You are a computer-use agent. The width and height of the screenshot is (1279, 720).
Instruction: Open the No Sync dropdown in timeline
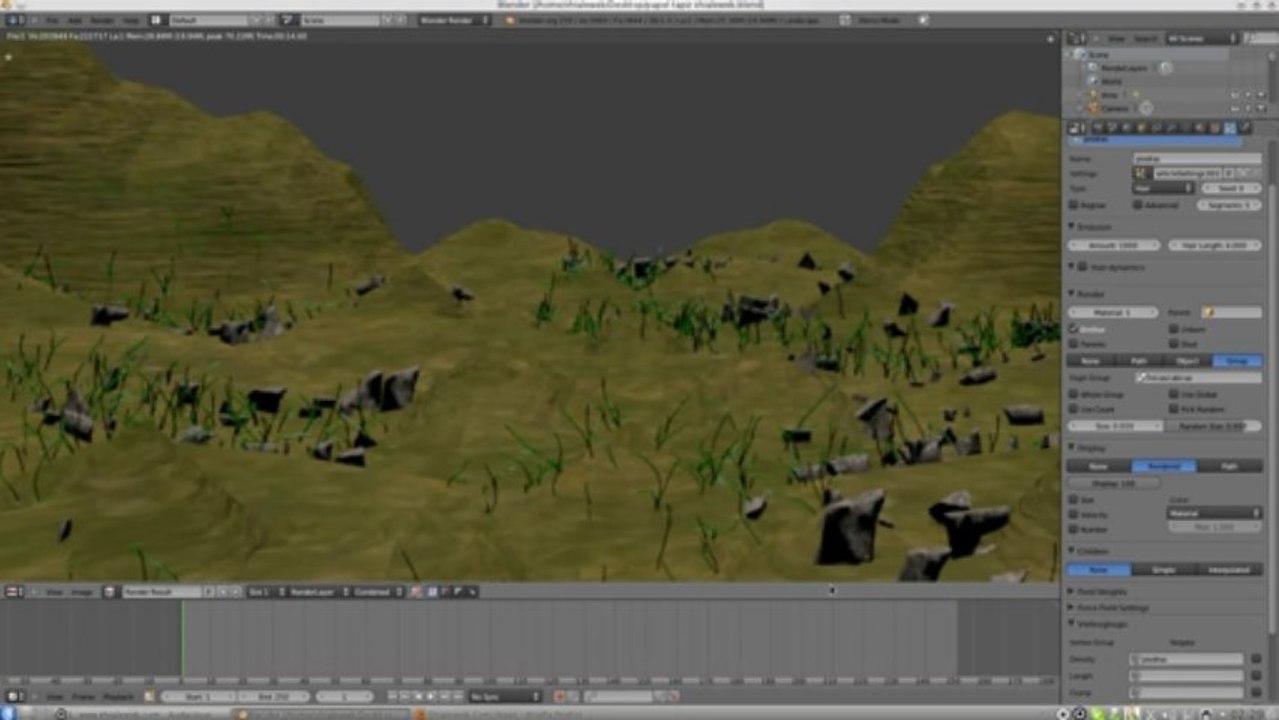(x=505, y=696)
